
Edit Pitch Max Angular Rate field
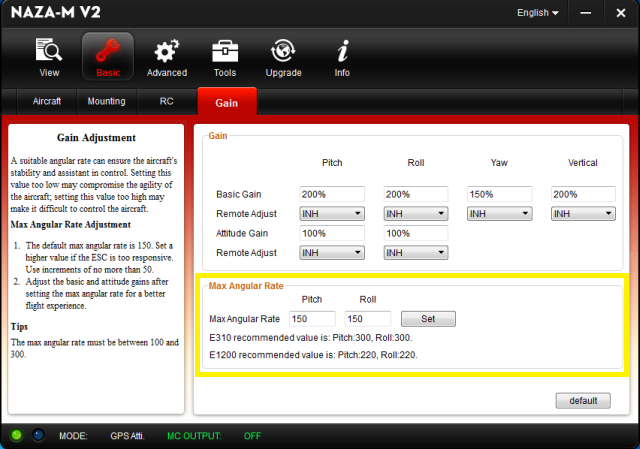tap(312, 319)
